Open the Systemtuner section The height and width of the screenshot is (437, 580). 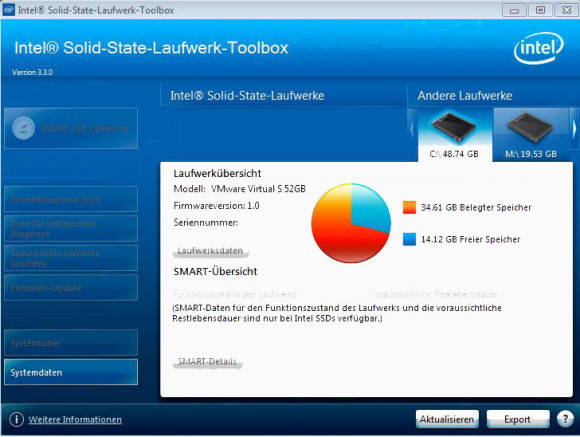(71, 343)
